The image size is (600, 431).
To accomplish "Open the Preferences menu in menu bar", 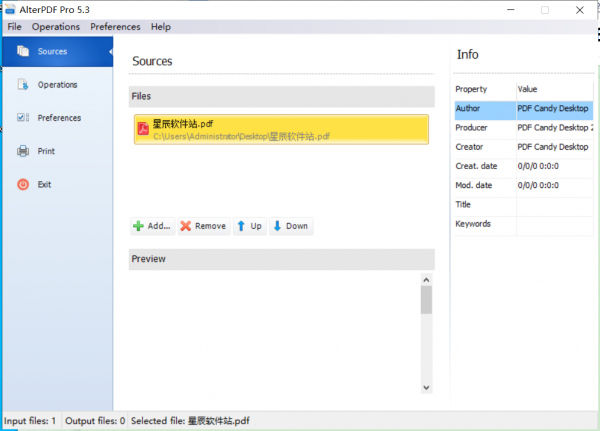I will 115,27.
